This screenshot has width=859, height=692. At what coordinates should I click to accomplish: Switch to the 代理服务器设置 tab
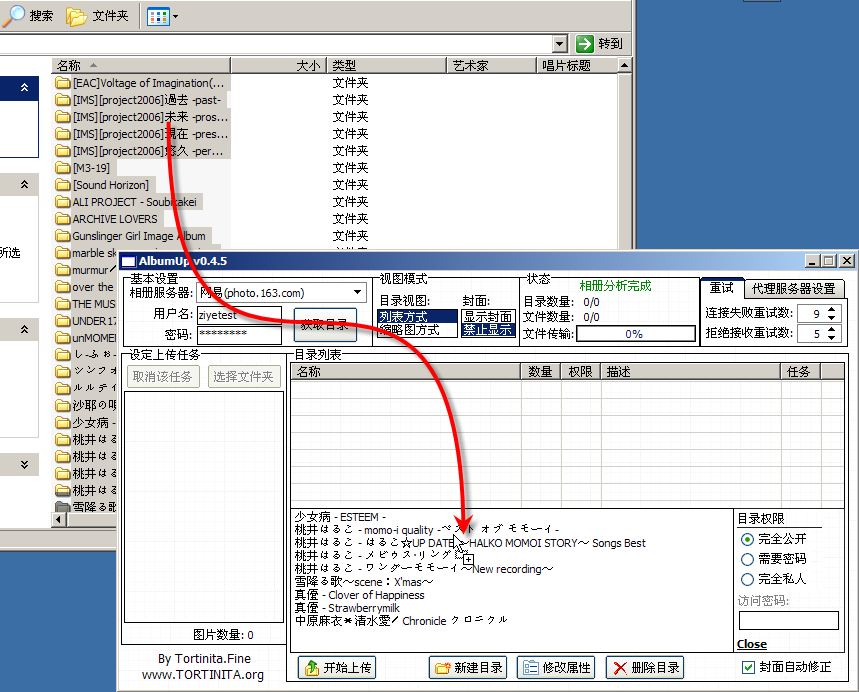[x=793, y=288]
